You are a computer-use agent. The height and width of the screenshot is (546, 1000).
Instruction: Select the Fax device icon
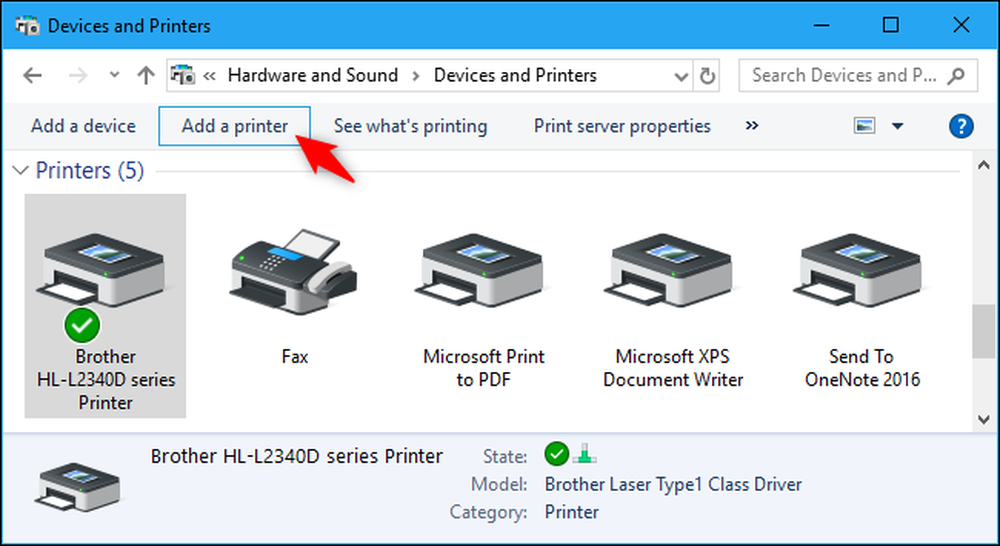point(294,274)
